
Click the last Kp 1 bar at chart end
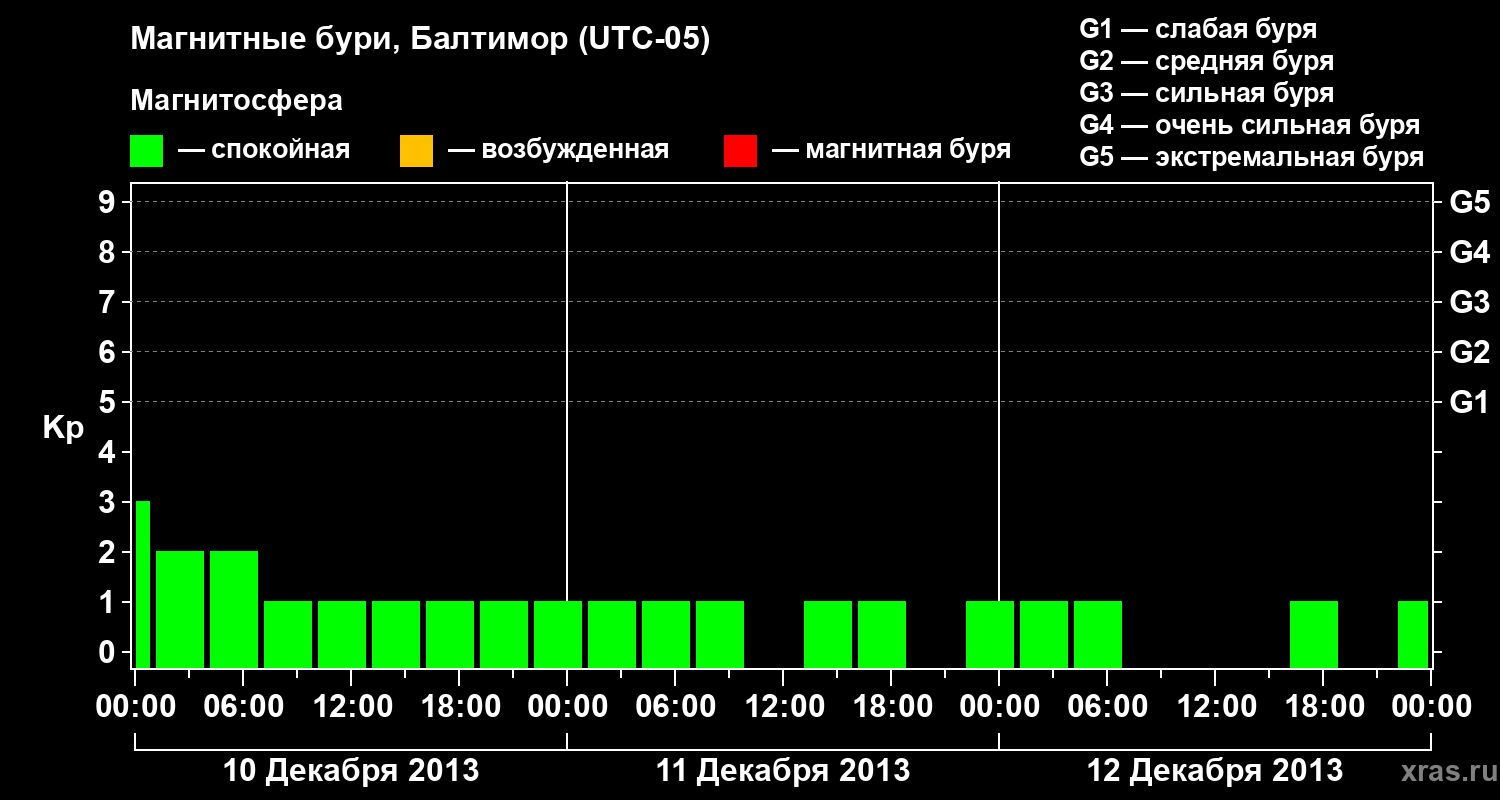[1413, 634]
